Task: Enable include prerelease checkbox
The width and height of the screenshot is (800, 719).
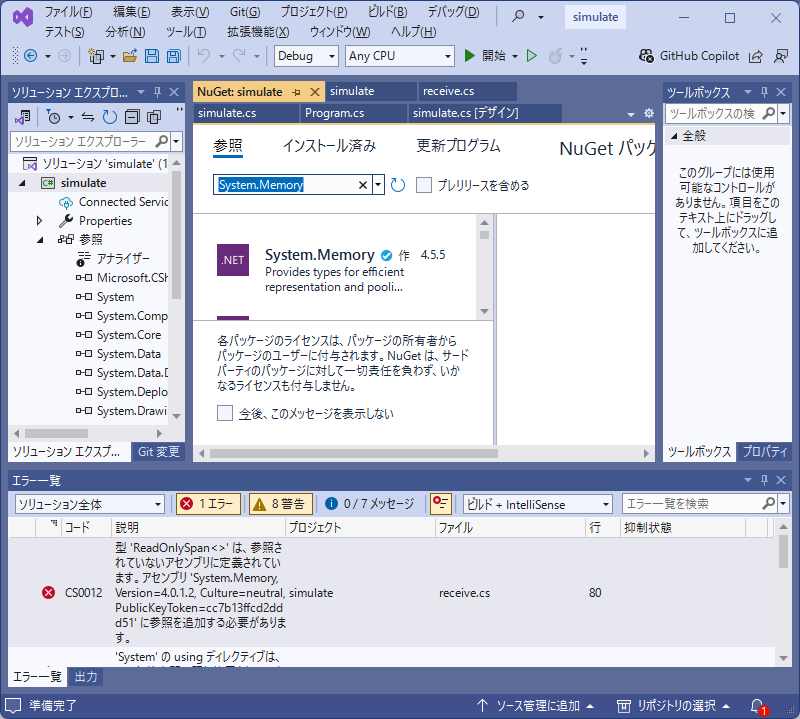Action: pyautogui.click(x=424, y=185)
